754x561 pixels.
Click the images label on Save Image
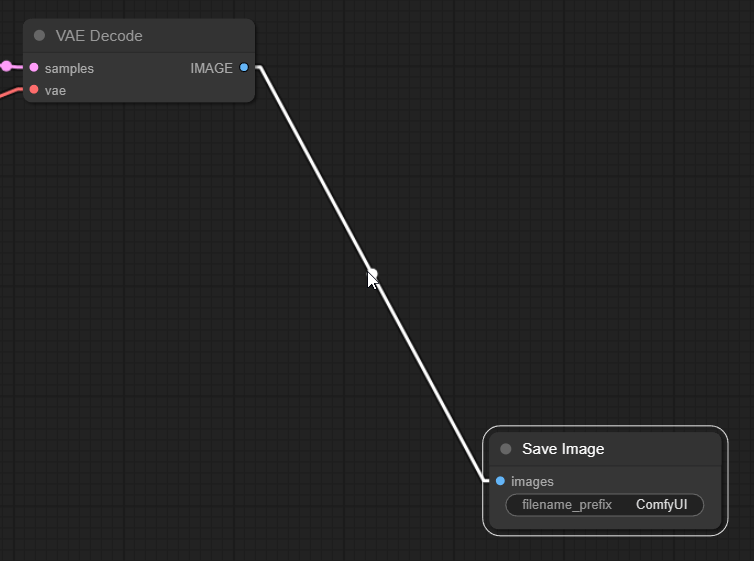[532, 481]
